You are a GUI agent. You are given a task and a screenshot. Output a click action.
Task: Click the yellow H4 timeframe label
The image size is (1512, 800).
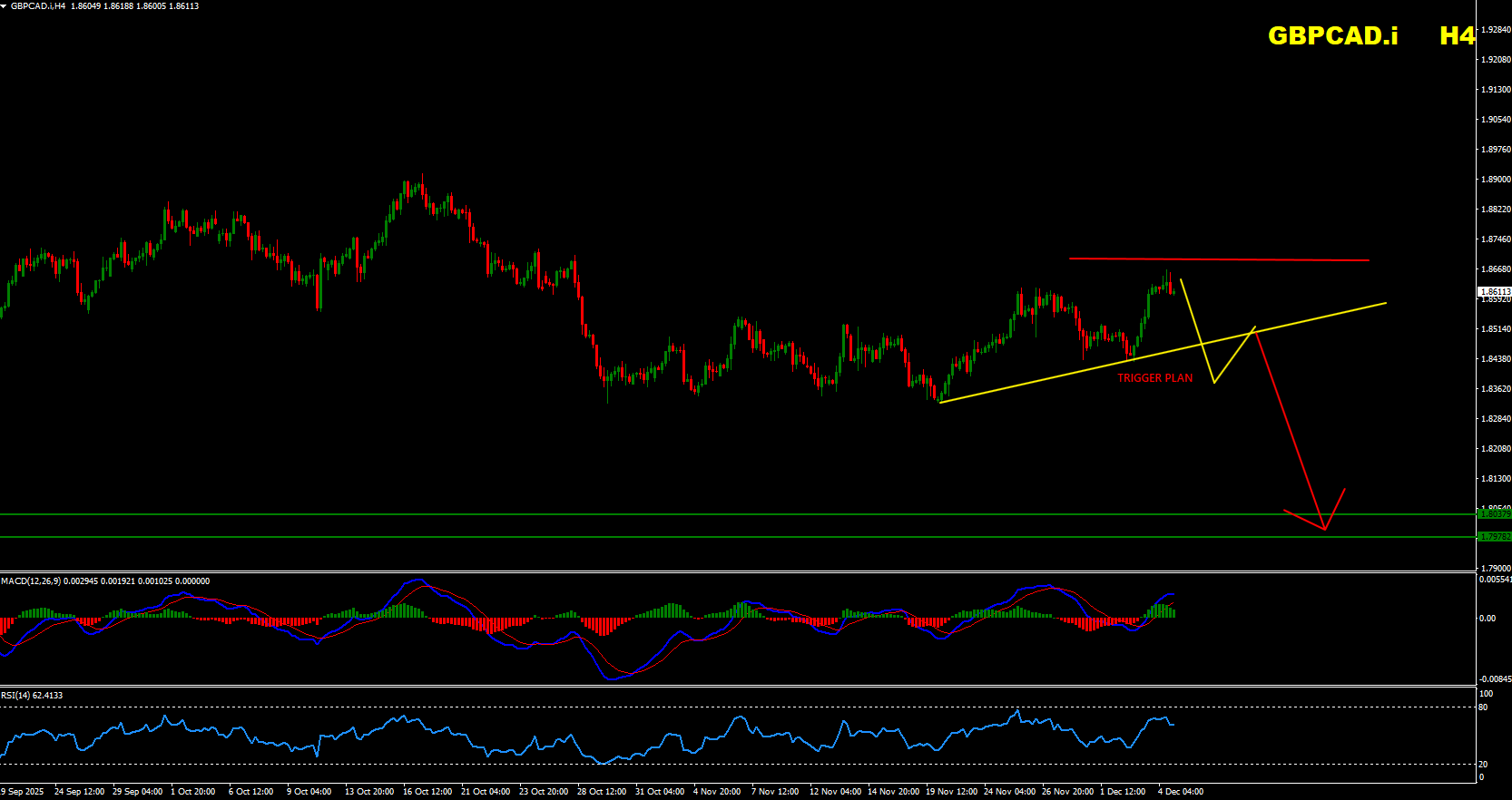click(x=1457, y=35)
